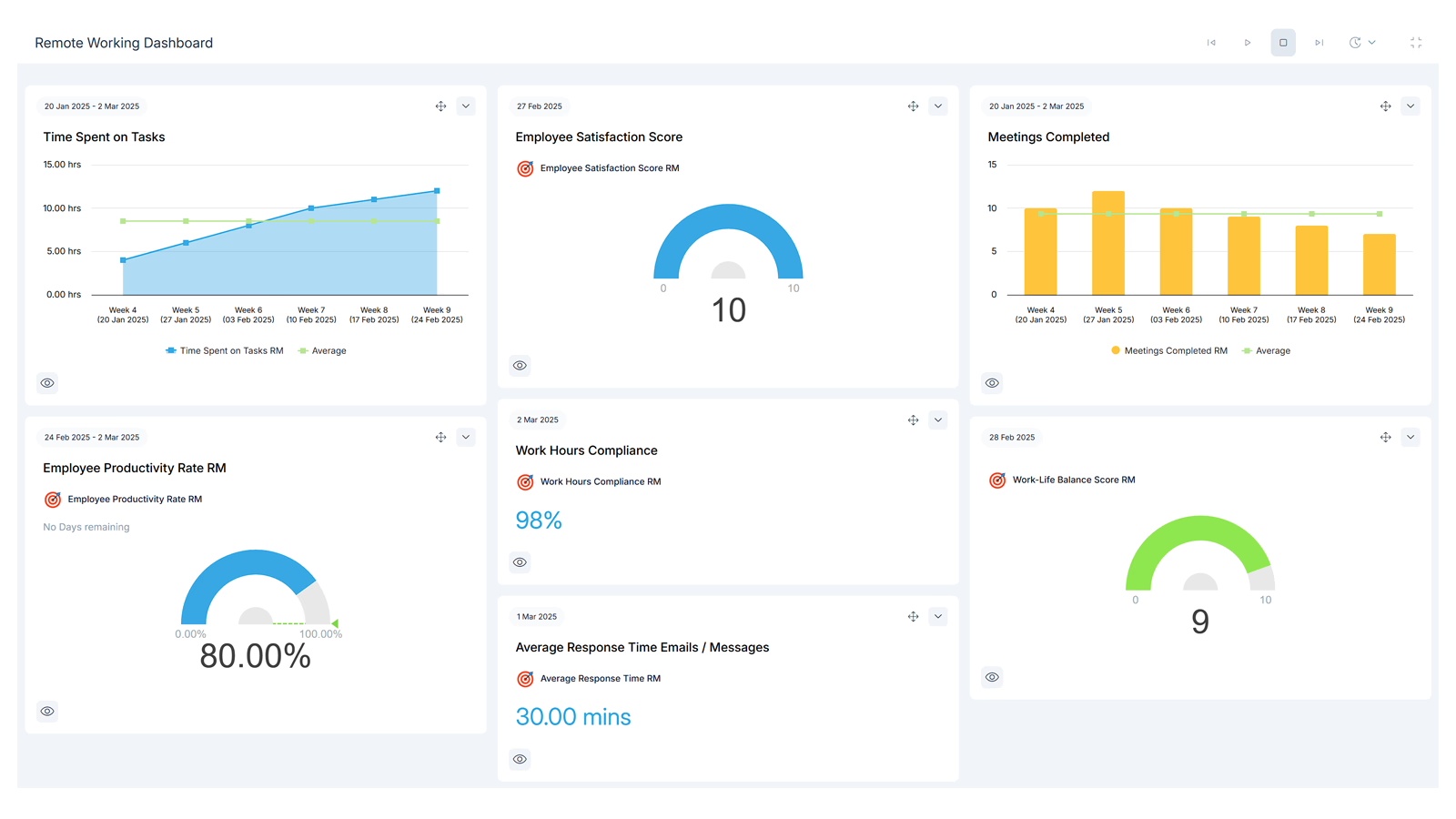Expand the Employee Productivity Rate RM widget menu

click(466, 437)
